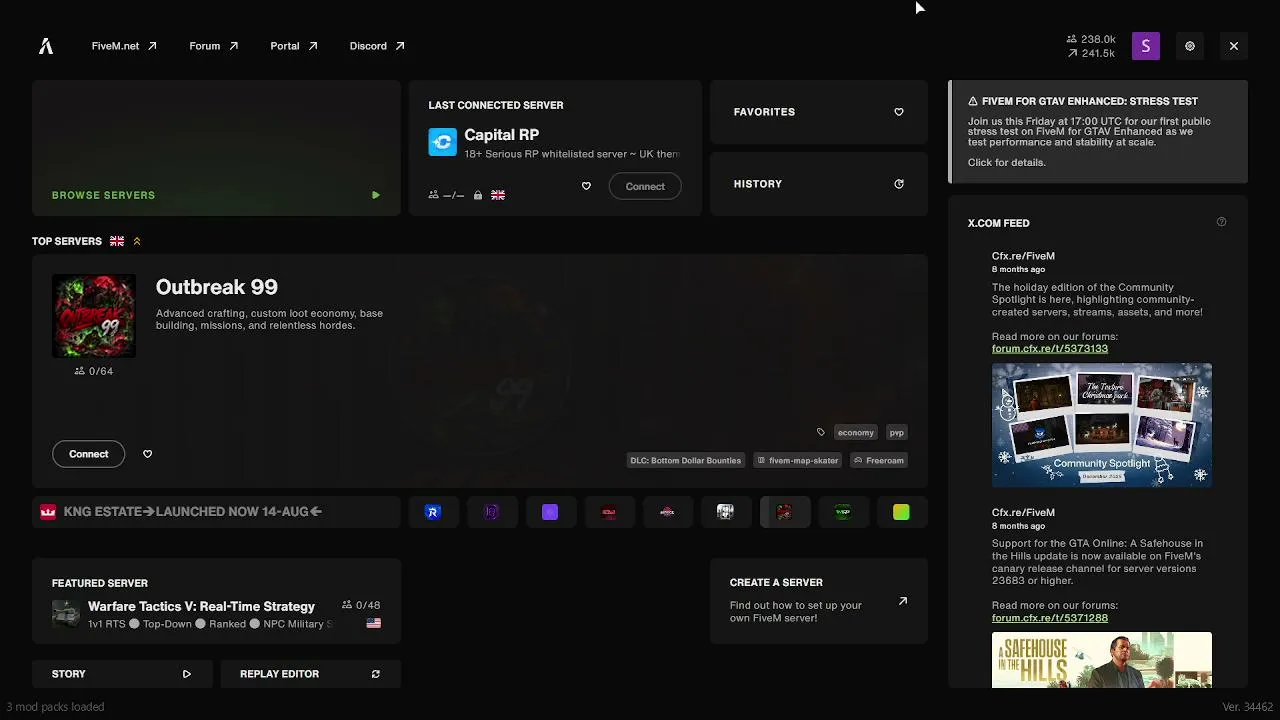Image resolution: width=1280 pixels, height=720 pixels.
Task: Select the economy tag
Action: tap(855, 432)
